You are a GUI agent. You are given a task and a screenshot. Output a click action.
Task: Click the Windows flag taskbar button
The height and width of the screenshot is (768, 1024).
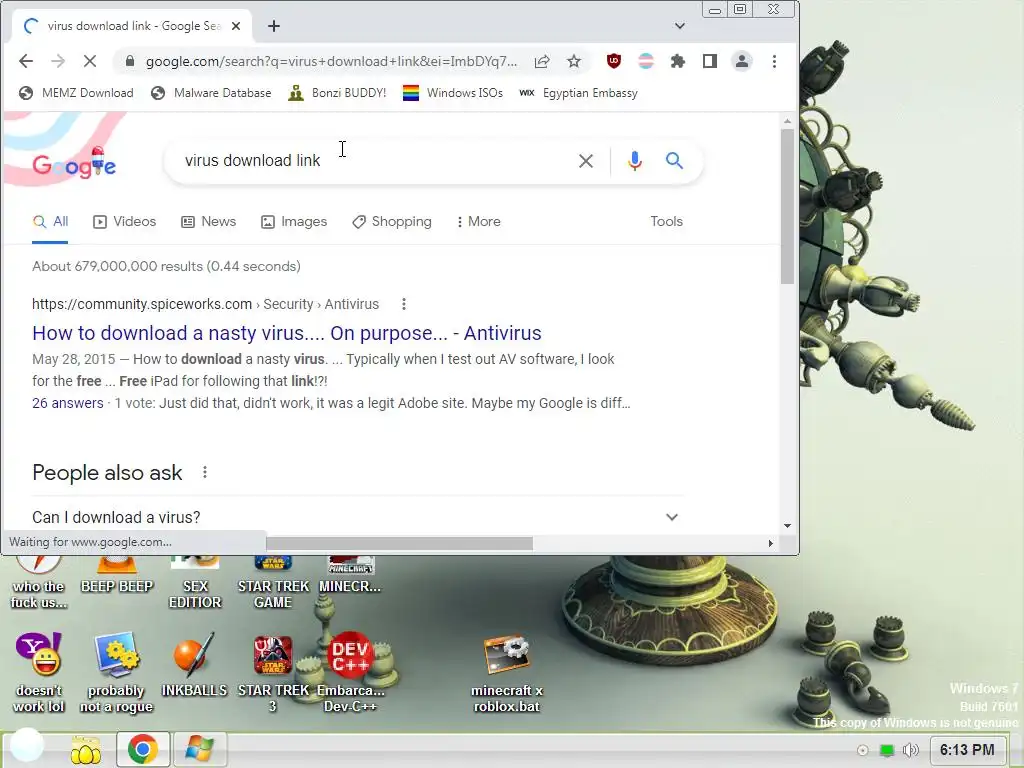point(199,749)
